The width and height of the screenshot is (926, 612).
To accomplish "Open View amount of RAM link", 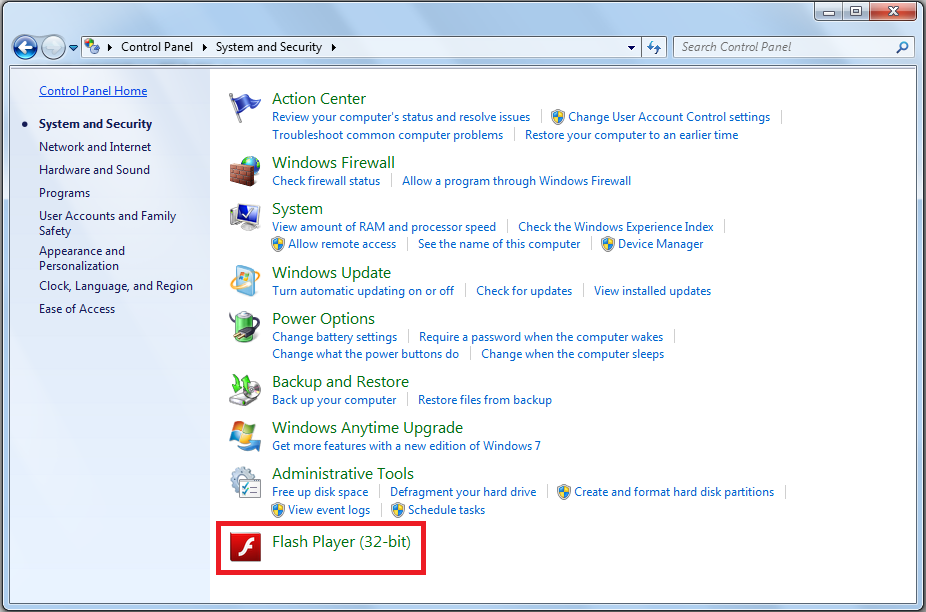I will tap(384, 227).
